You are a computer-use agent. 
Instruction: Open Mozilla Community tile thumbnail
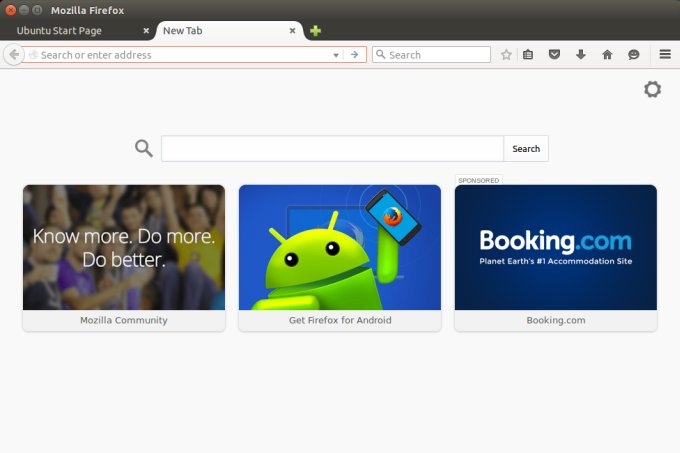coord(124,247)
